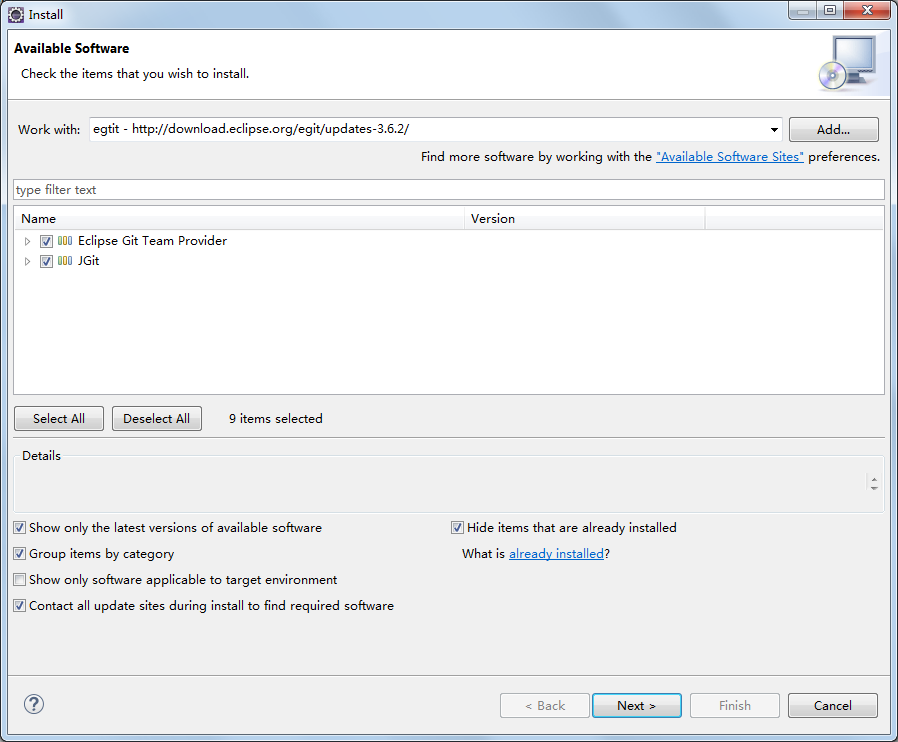Click the Details scroll up arrow
Image resolution: width=898 pixels, height=742 pixels.
[874, 479]
